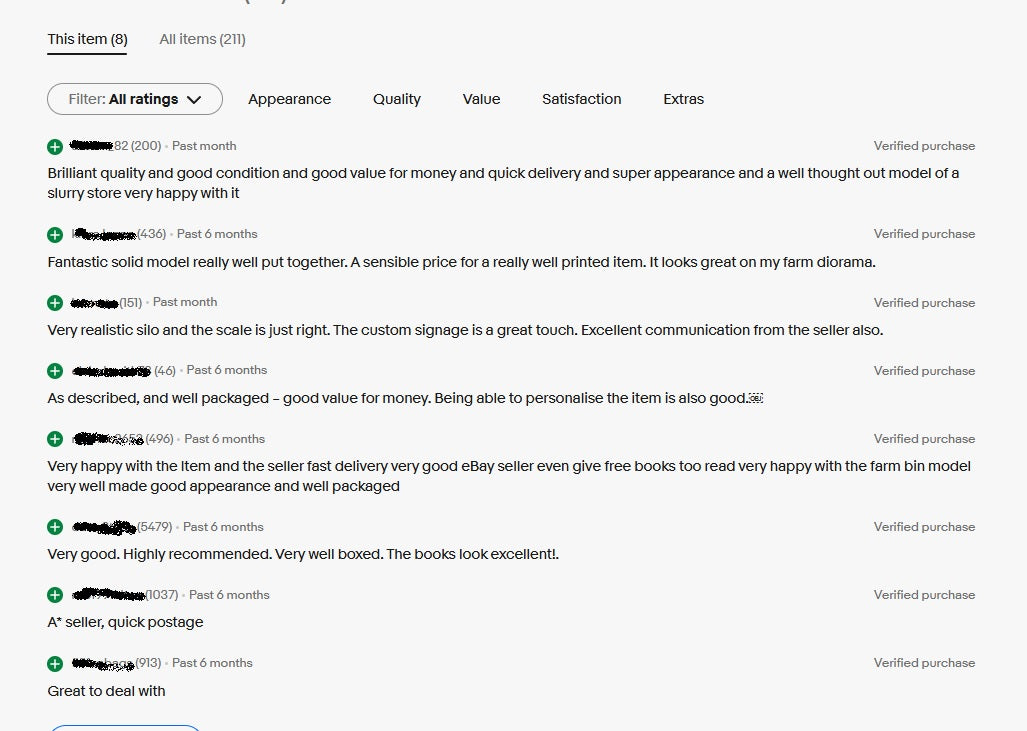The image size is (1027, 731).
Task: Expand the Filter: All ratings dropdown
Action: pyautogui.click(x=135, y=99)
